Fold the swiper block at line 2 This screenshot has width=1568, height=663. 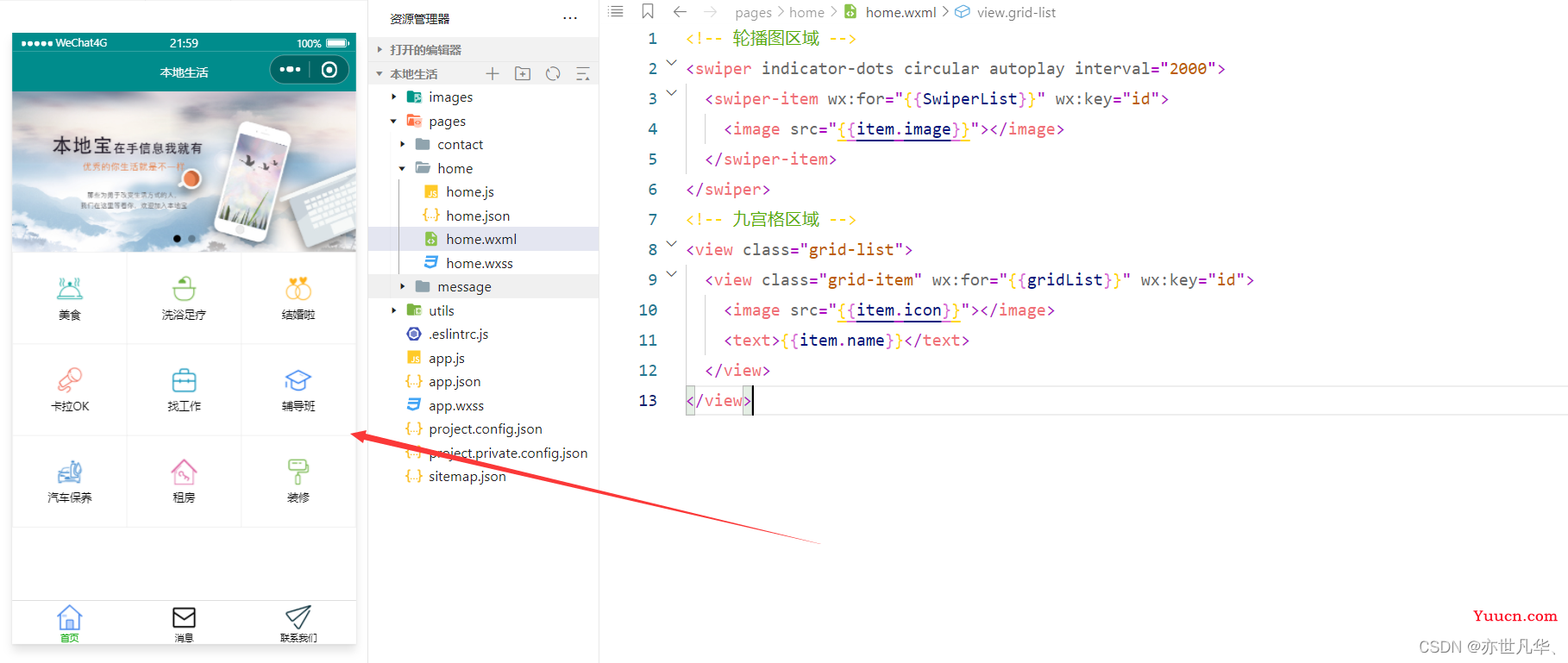point(672,63)
